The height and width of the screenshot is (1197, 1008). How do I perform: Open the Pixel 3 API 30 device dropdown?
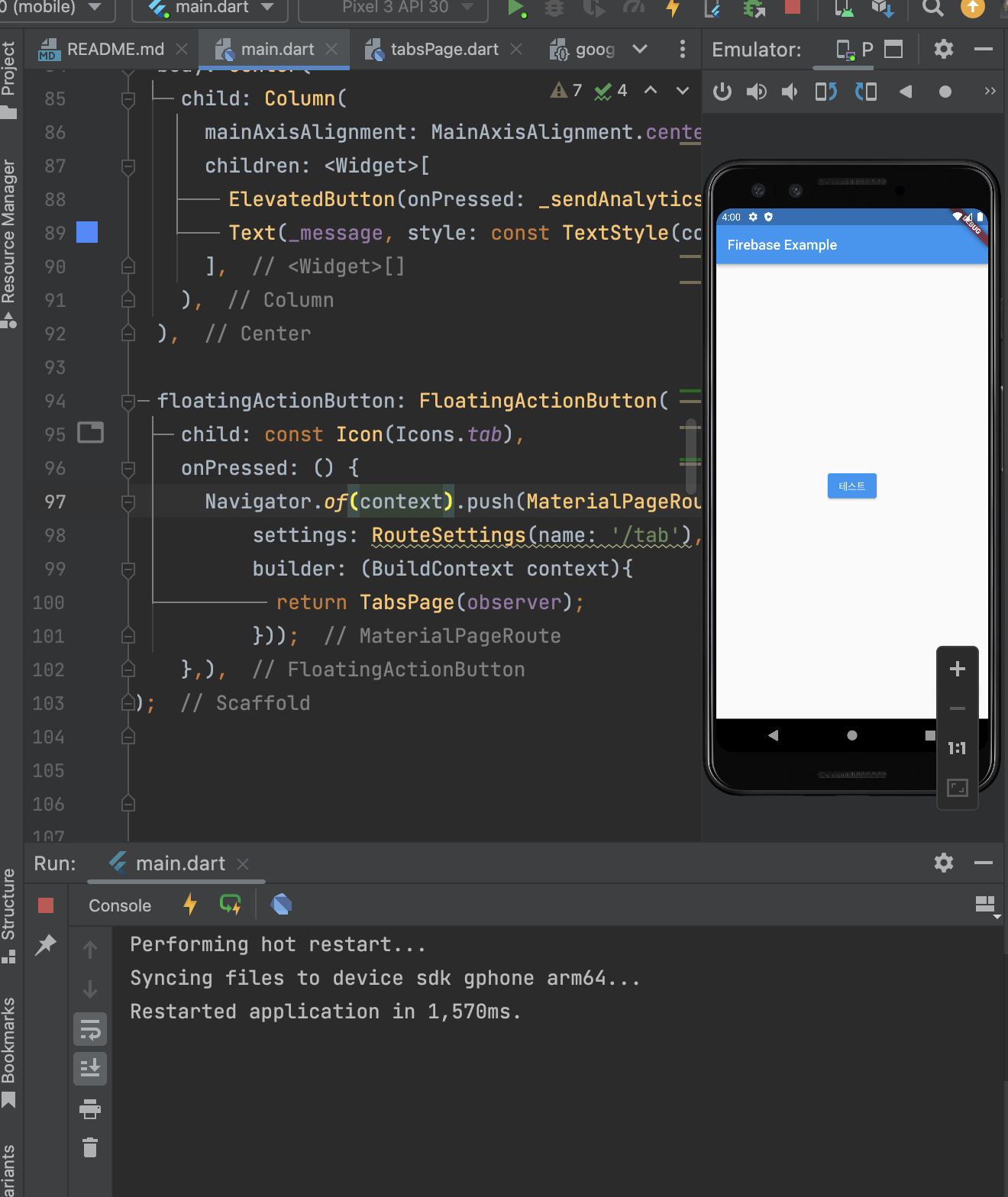click(393, 8)
